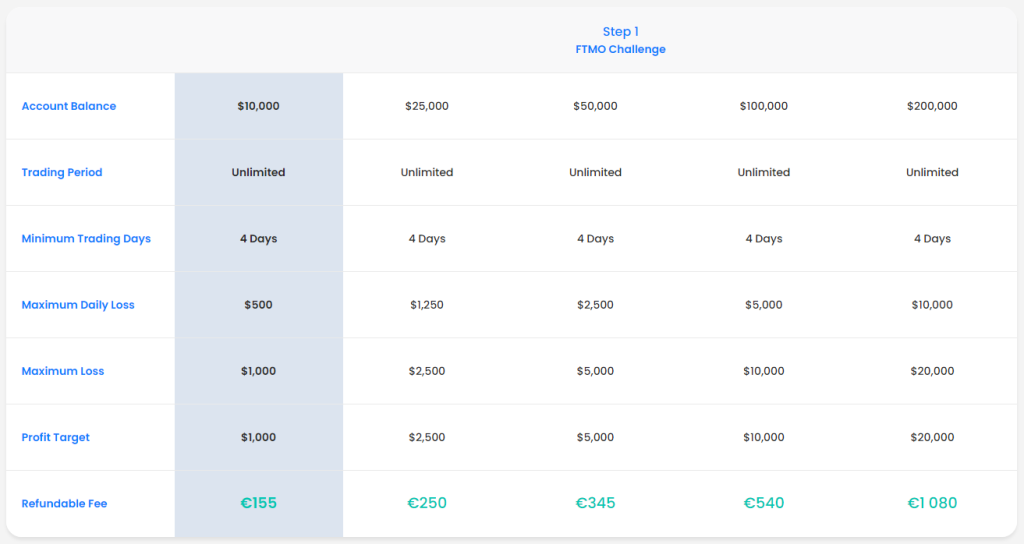The image size is (1024, 544).
Task: Click the Maximum Loss row label
Action: point(63,371)
